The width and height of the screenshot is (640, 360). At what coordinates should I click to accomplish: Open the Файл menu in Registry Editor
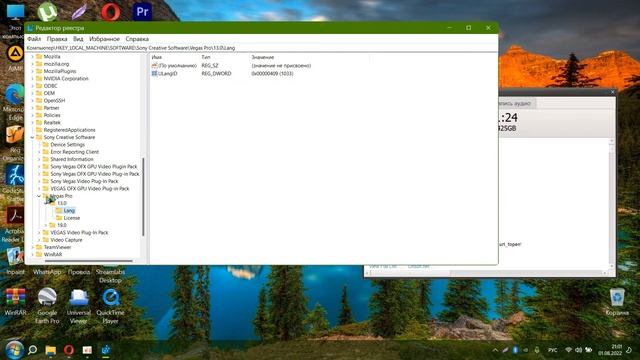tap(34, 39)
